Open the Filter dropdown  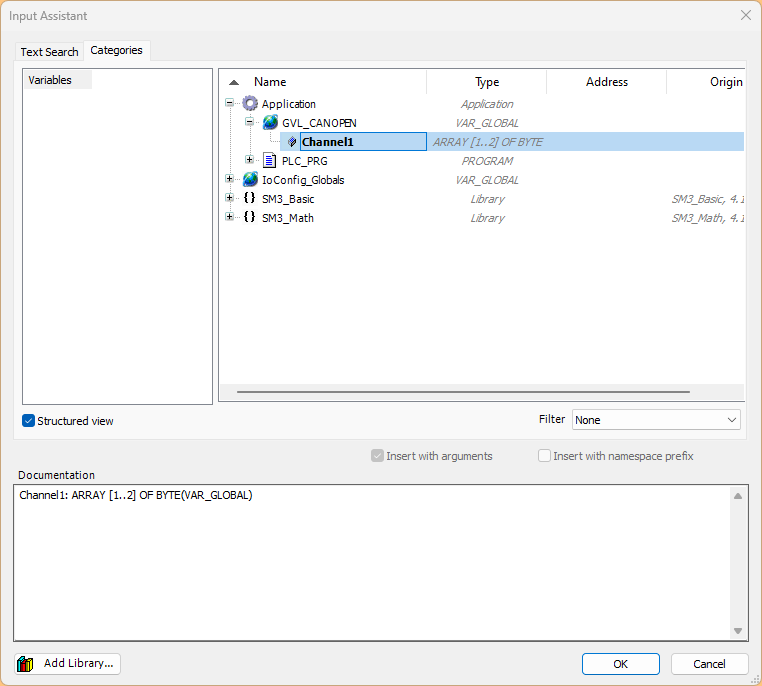[656, 420]
